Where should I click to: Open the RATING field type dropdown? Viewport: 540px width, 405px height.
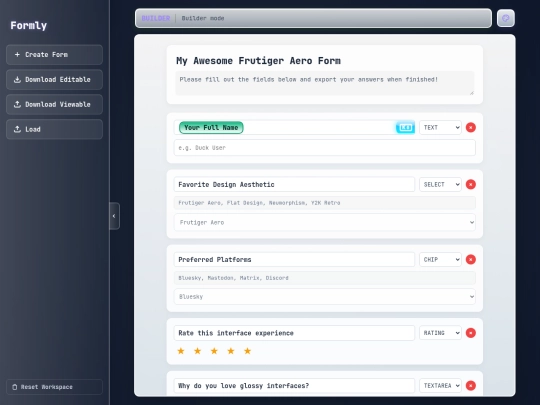pyautogui.click(x=440, y=333)
